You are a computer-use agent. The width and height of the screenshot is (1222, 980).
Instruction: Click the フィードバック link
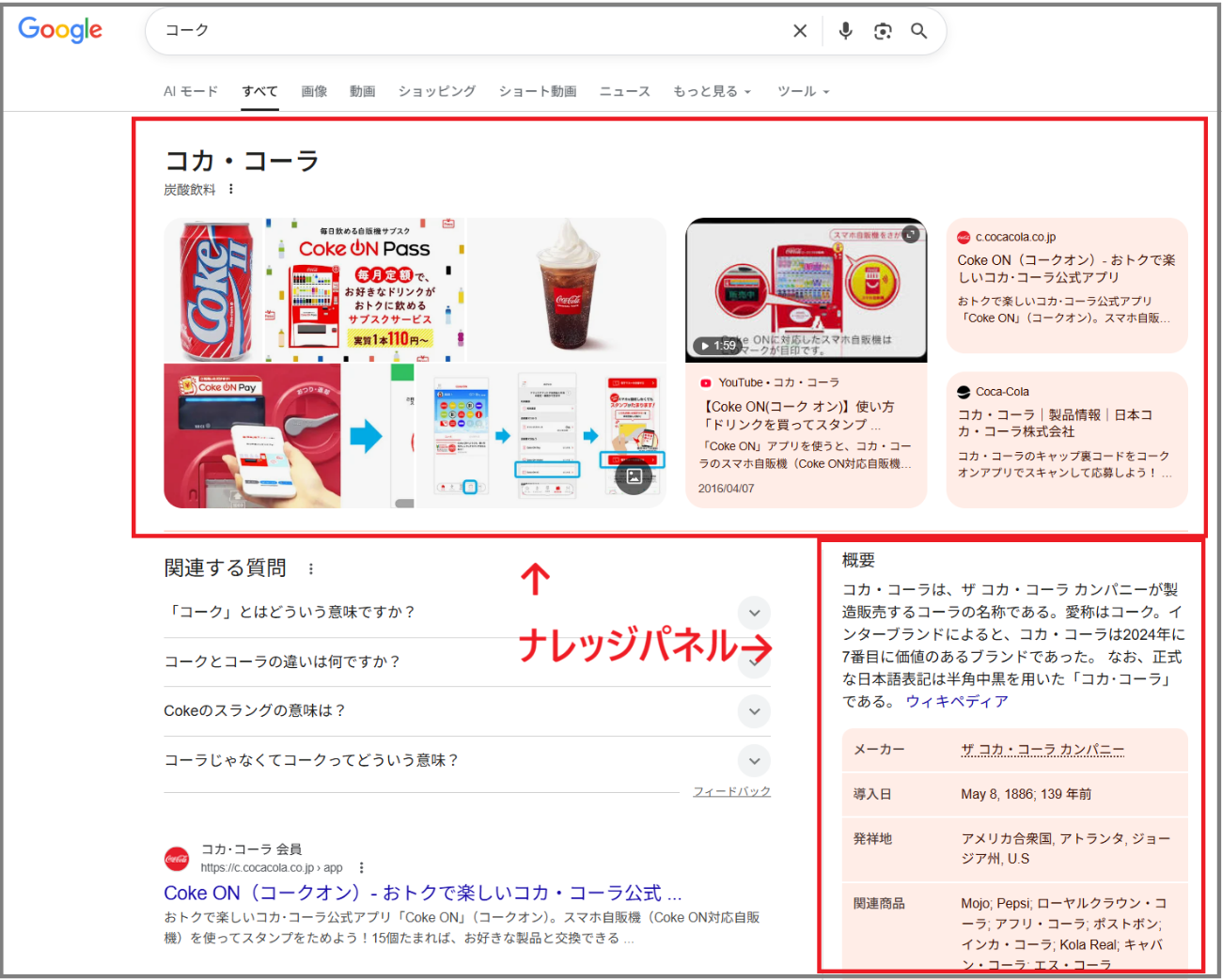[731, 791]
